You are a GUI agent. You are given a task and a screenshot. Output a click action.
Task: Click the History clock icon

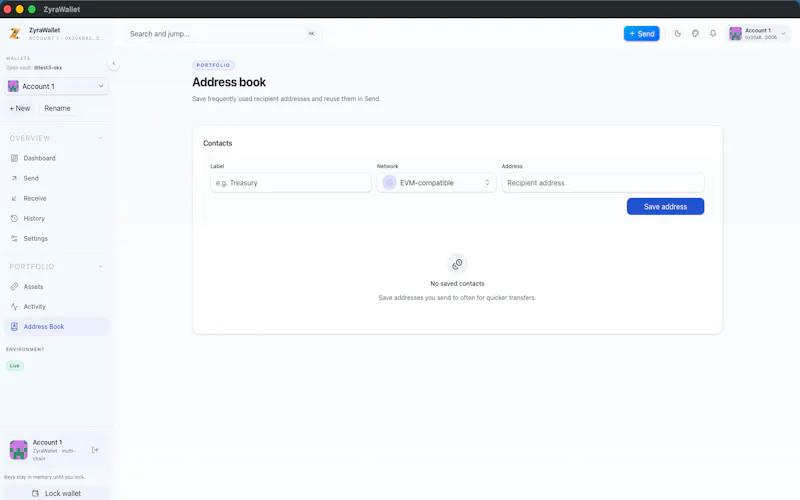[14, 218]
